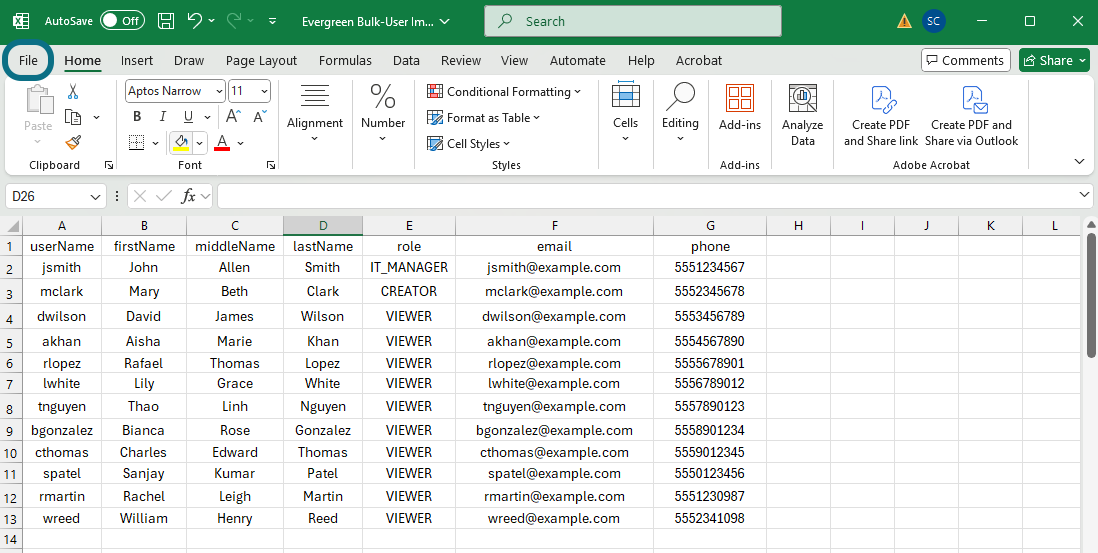Viewport: 1098px width, 553px height.
Task: Open the Editing magnifier button
Action: click(x=680, y=112)
